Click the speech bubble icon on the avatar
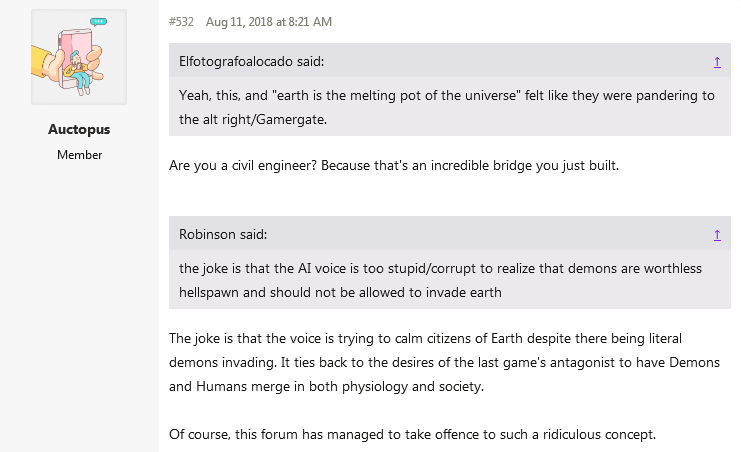Image resolution: width=741 pixels, height=452 pixels. 98,22
